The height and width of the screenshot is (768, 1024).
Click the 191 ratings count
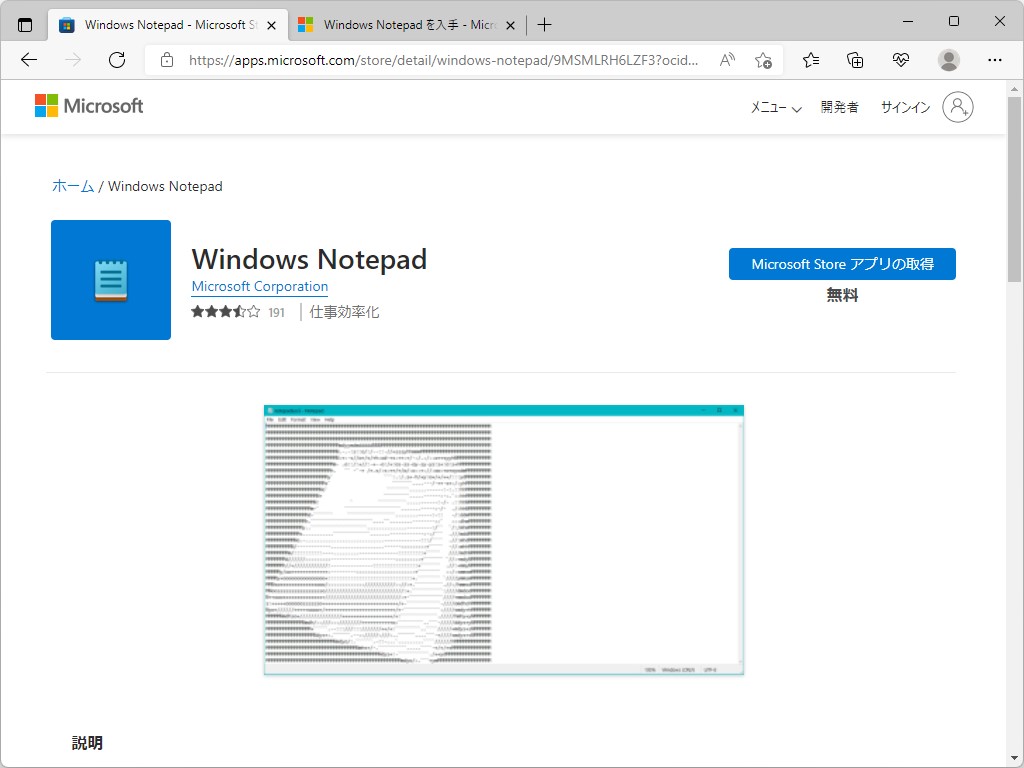point(276,313)
